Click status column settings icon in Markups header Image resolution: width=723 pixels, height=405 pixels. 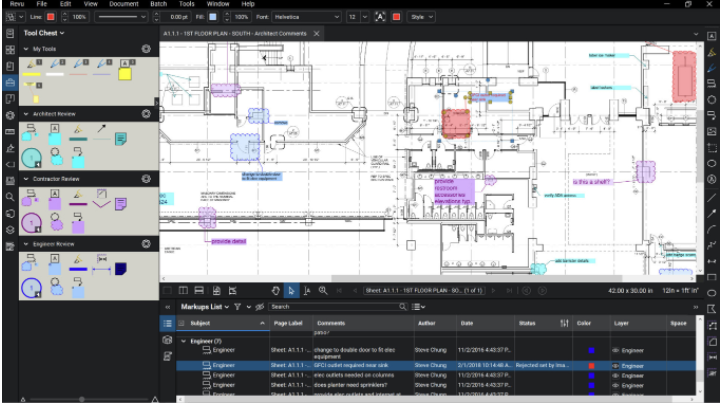point(564,323)
